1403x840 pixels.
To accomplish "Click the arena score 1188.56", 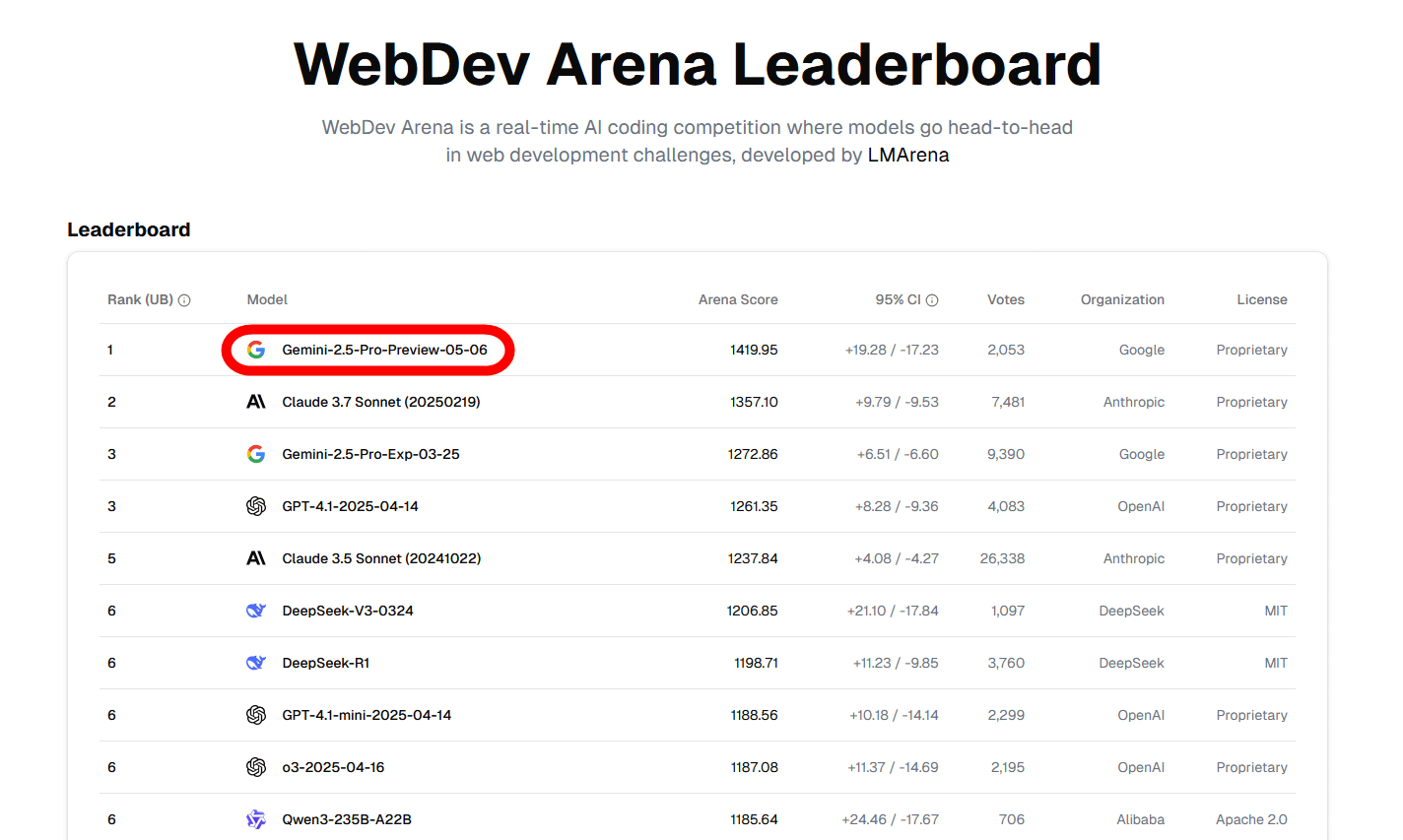I will tap(754, 715).
